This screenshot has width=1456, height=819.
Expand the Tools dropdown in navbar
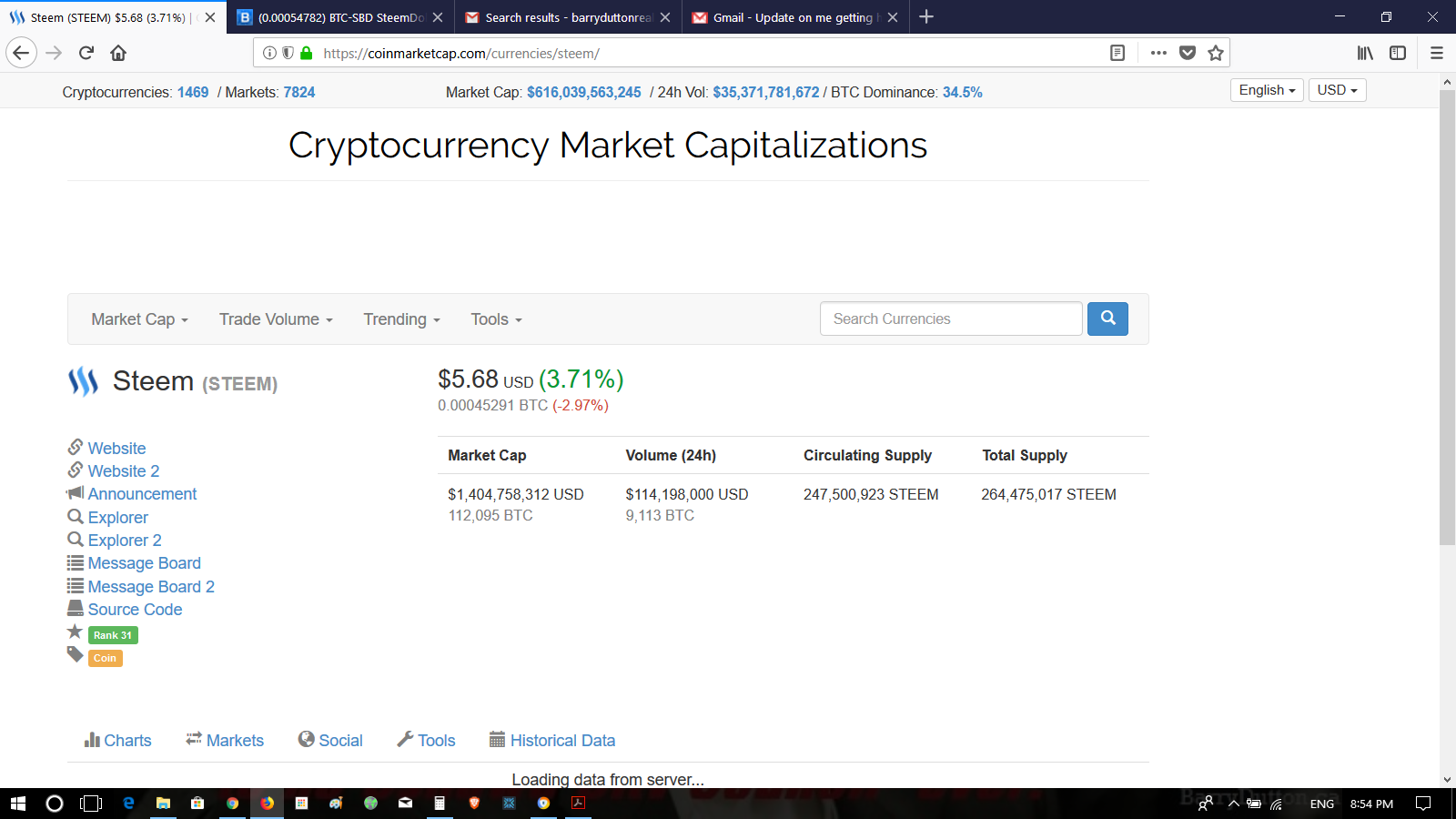point(496,319)
